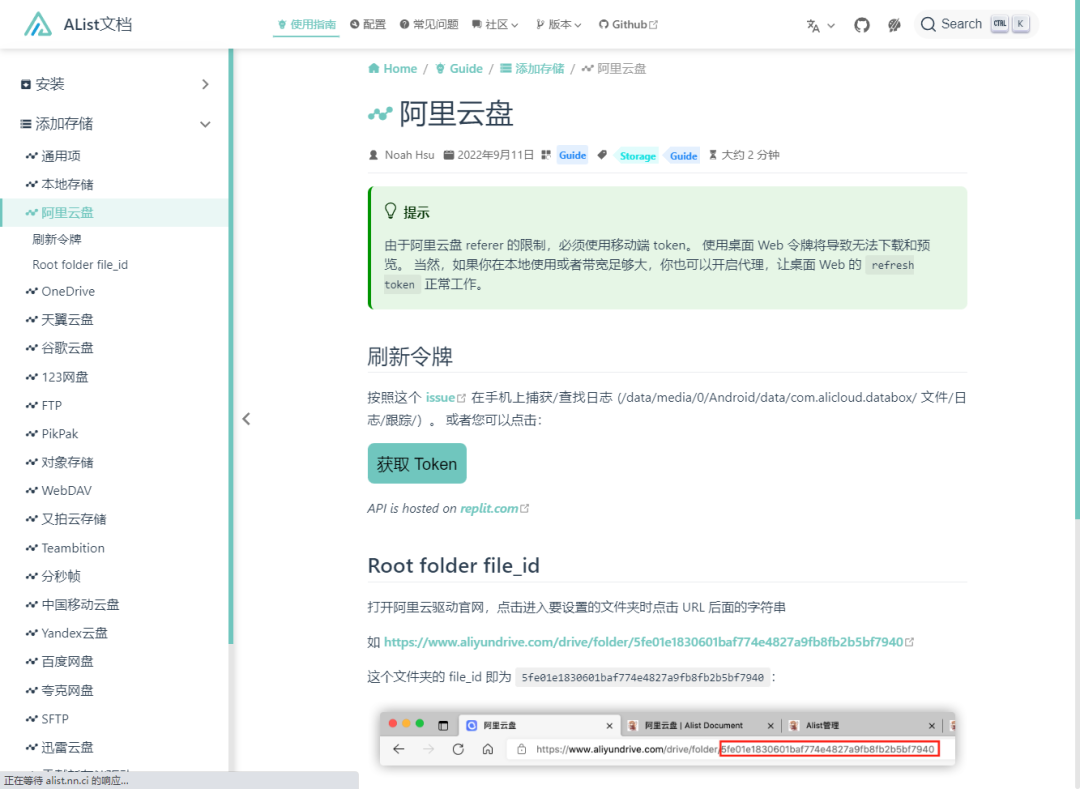
Task: Expand the 社区 dropdown menu
Action: [495, 24]
